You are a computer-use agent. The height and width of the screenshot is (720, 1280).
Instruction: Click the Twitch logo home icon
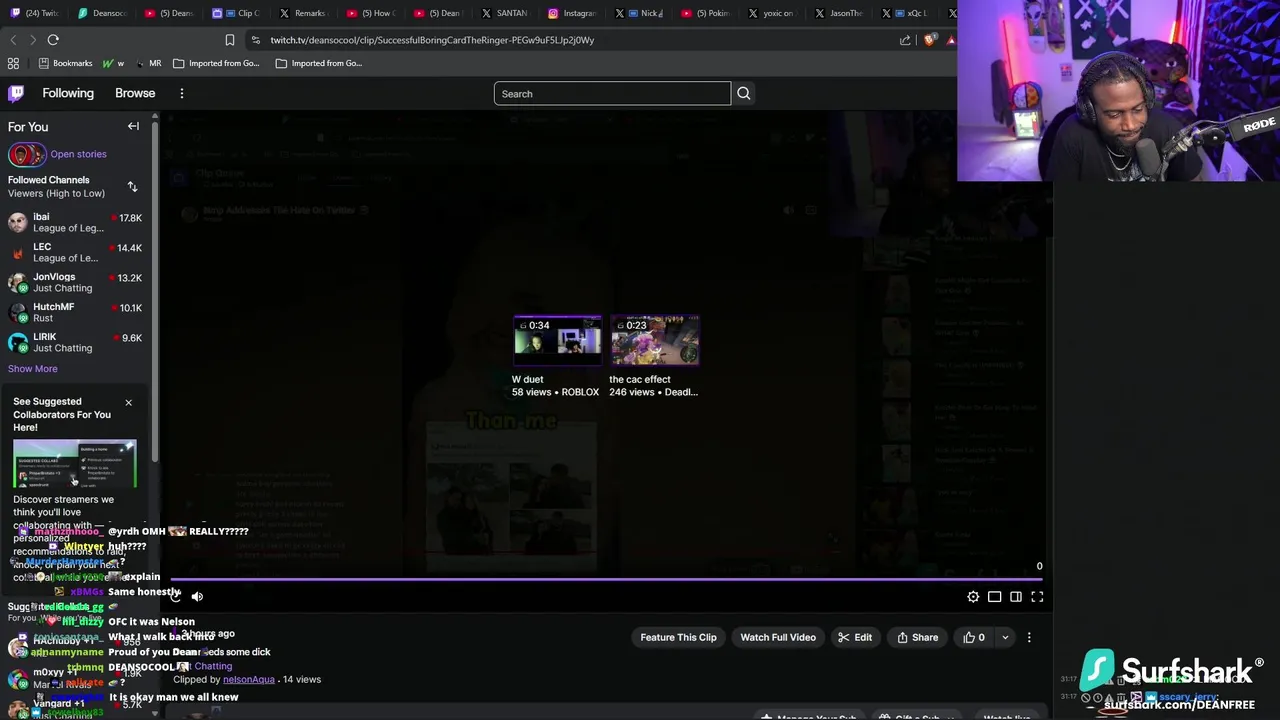[16, 93]
